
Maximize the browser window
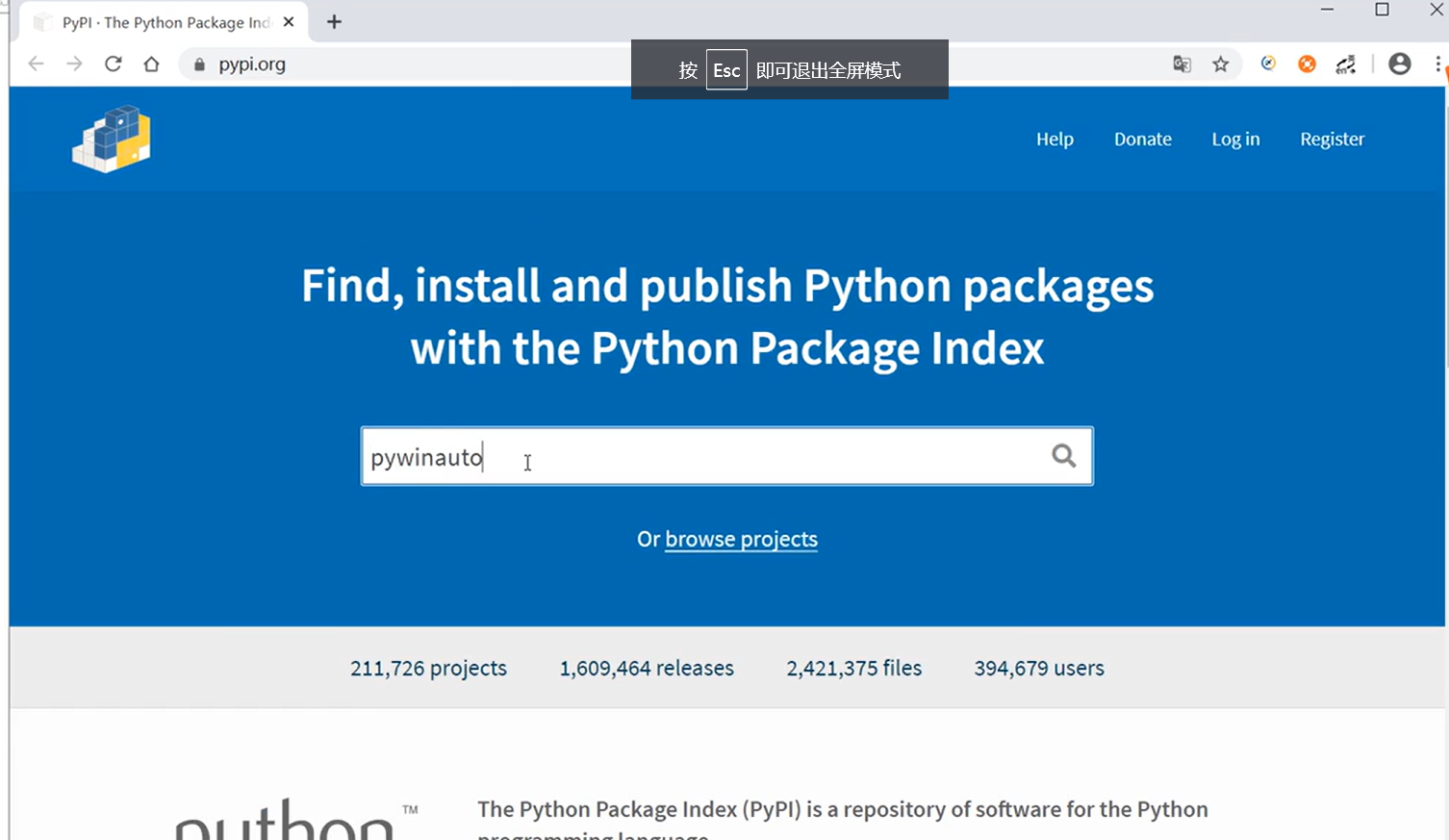point(1382,10)
